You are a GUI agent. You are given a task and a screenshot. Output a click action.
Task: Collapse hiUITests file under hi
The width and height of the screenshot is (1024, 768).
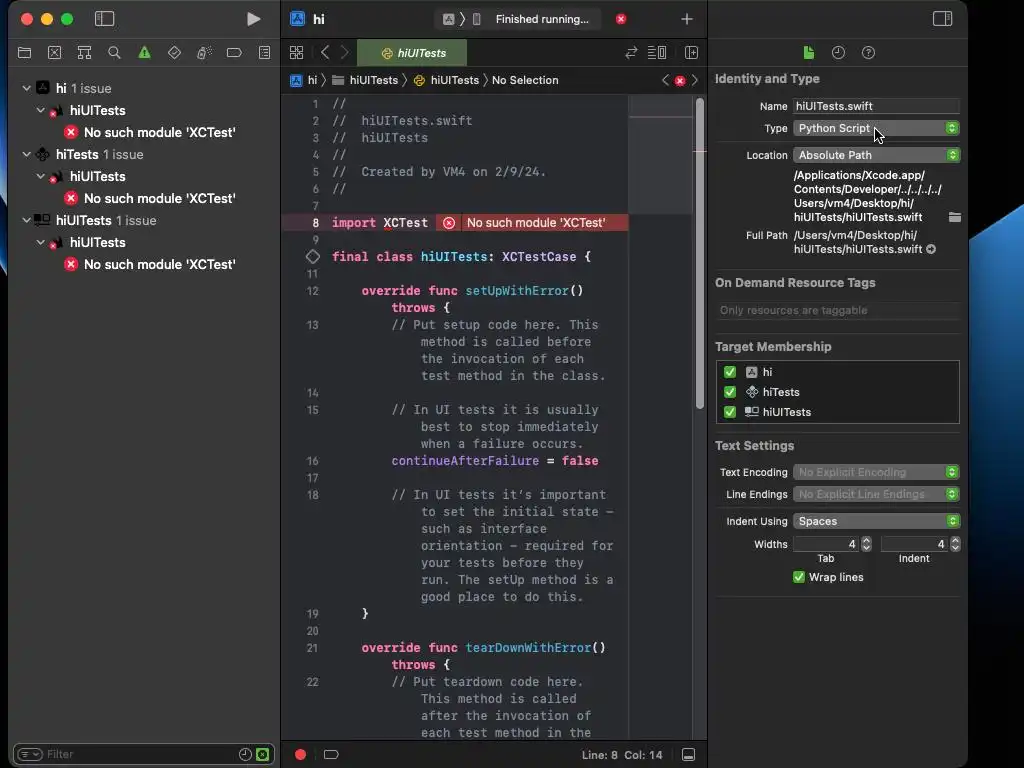[40, 110]
